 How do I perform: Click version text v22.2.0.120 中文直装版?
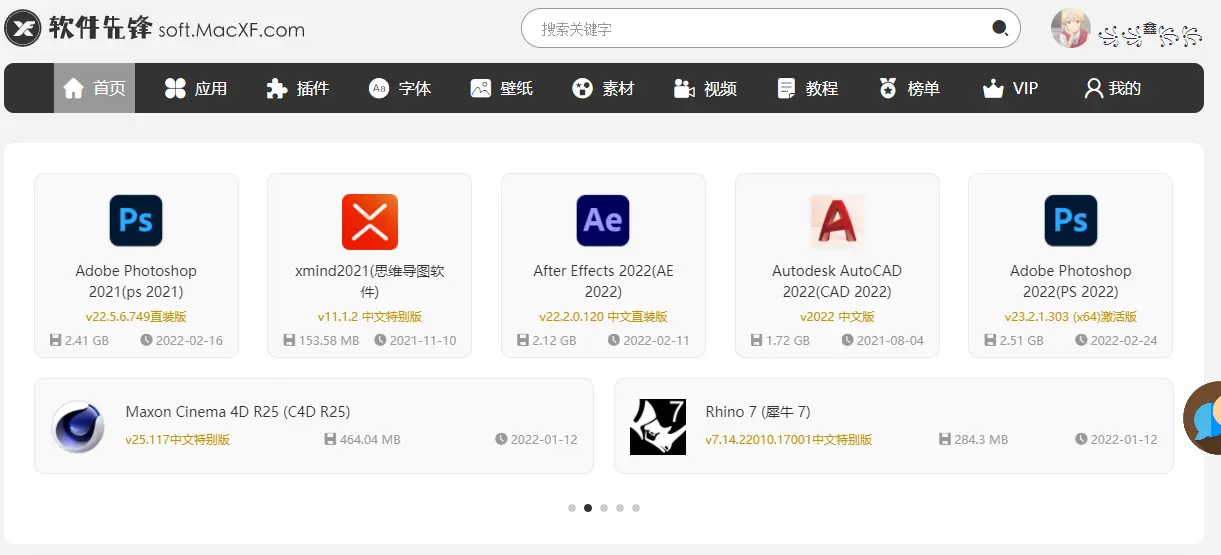603,317
